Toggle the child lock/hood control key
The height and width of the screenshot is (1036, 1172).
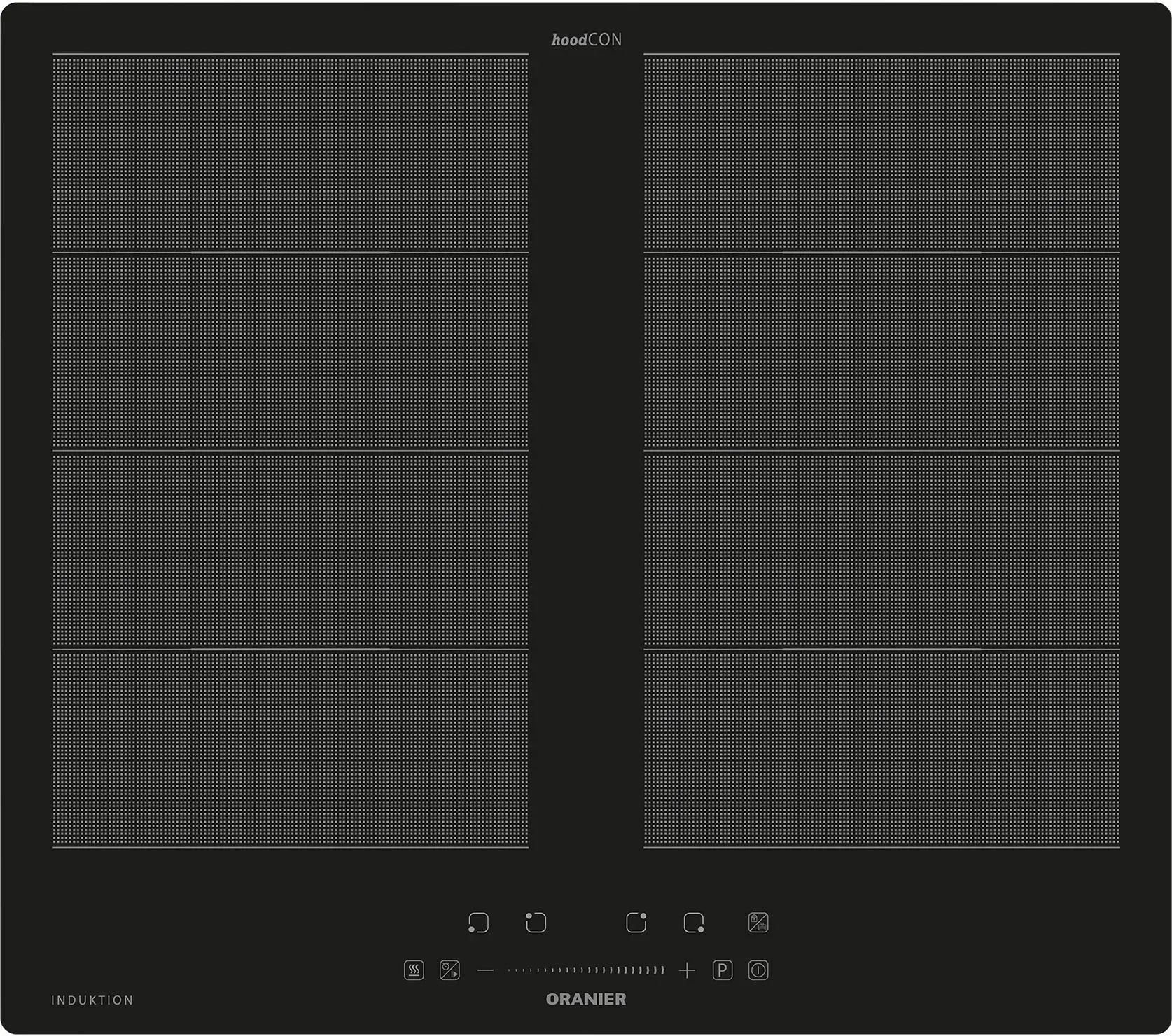(x=758, y=923)
